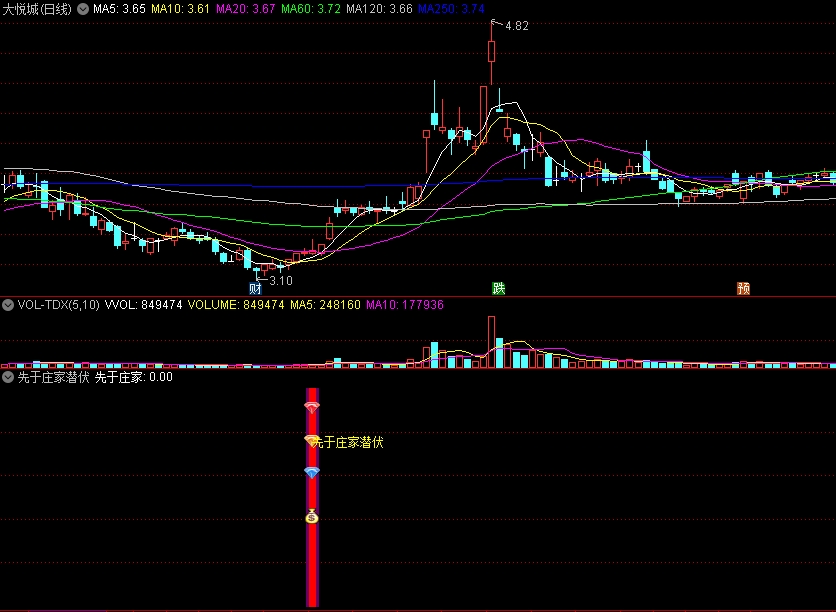Click the blue diamond signal icon
This screenshot has width=836, height=612.
coord(312,472)
